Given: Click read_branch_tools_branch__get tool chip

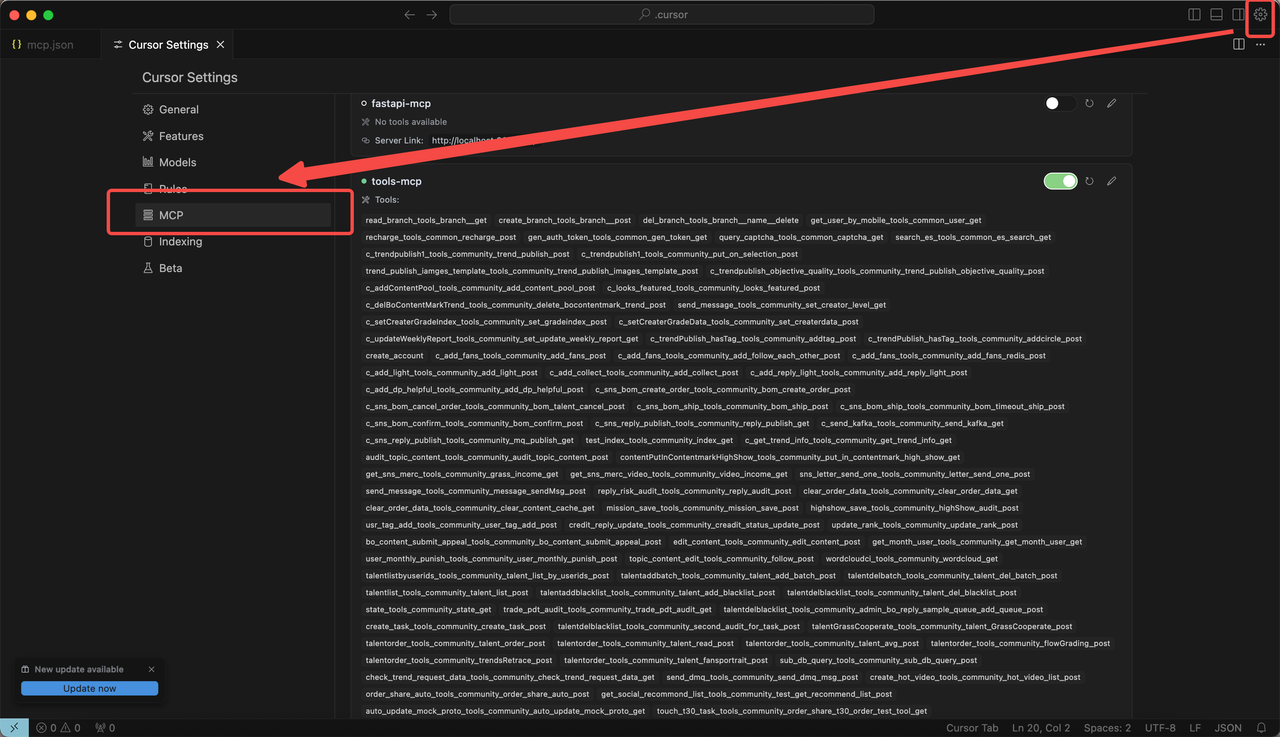Looking at the screenshot, I should (x=426, y=220).
